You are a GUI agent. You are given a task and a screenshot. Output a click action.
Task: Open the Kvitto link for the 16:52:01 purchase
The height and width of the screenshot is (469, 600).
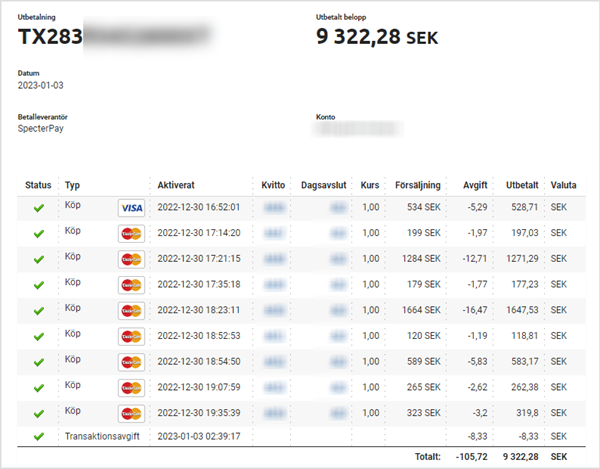click(x=272, y=208)
